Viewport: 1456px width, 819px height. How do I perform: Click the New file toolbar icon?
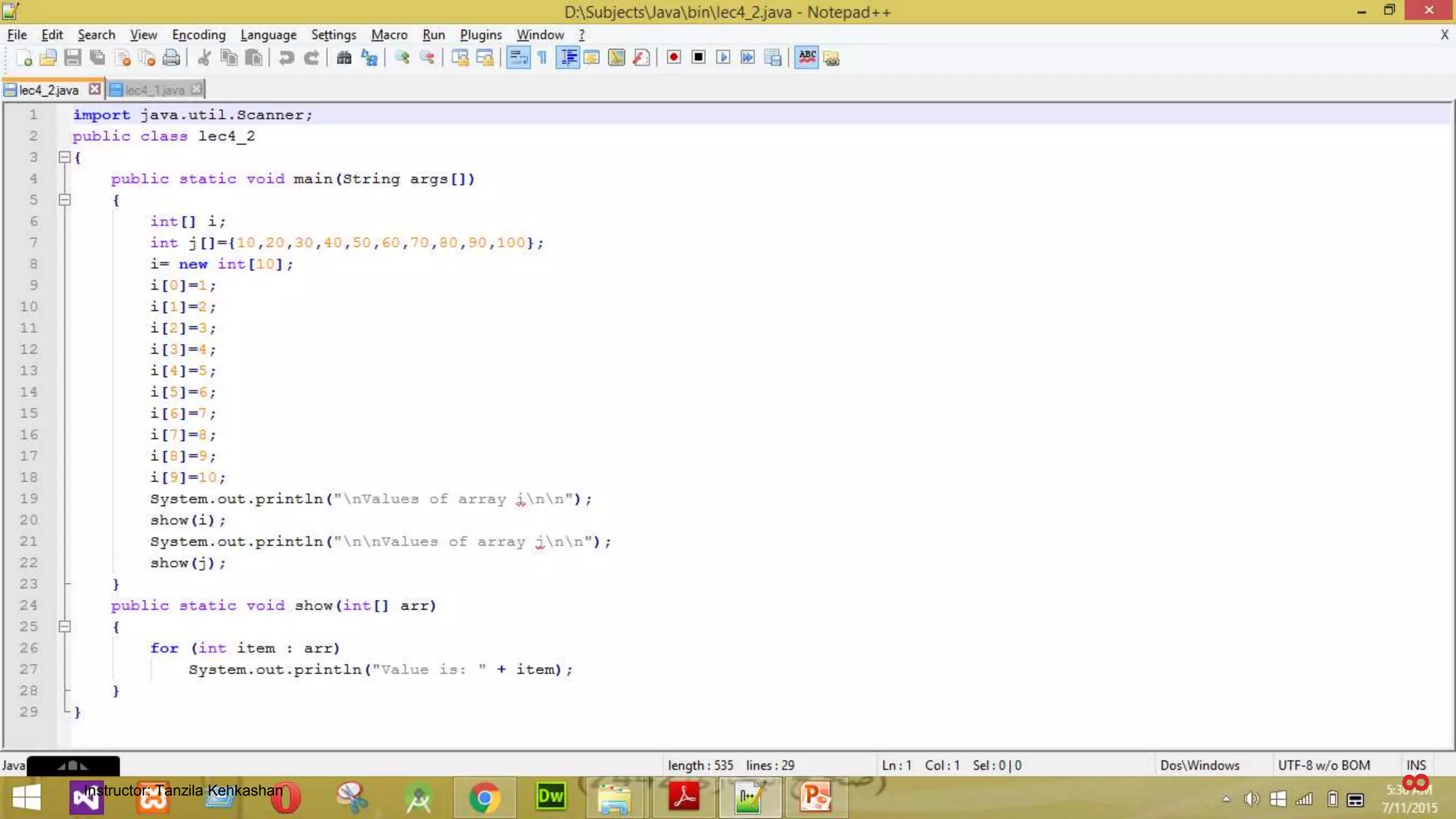point(23,58)
